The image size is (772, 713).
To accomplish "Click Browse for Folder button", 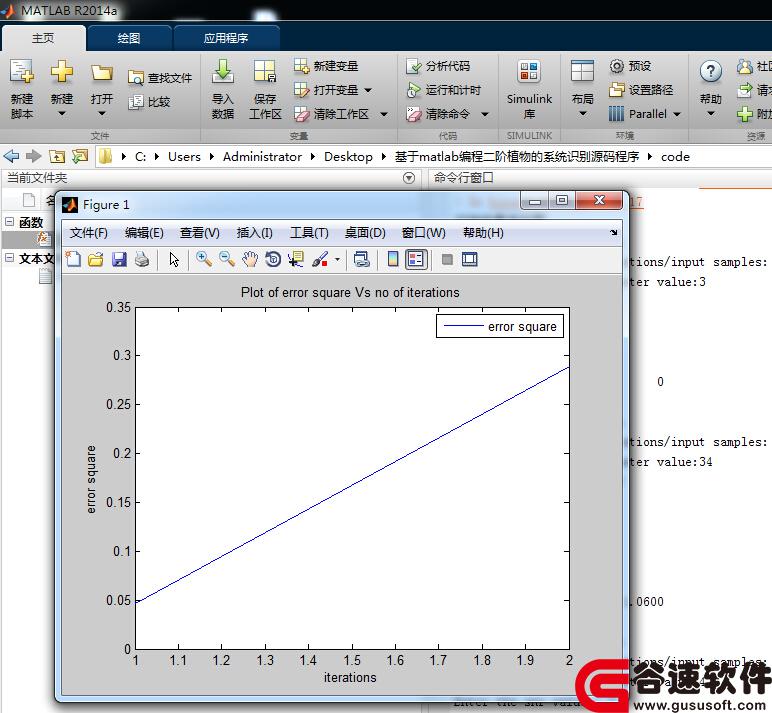I will 80,157.
